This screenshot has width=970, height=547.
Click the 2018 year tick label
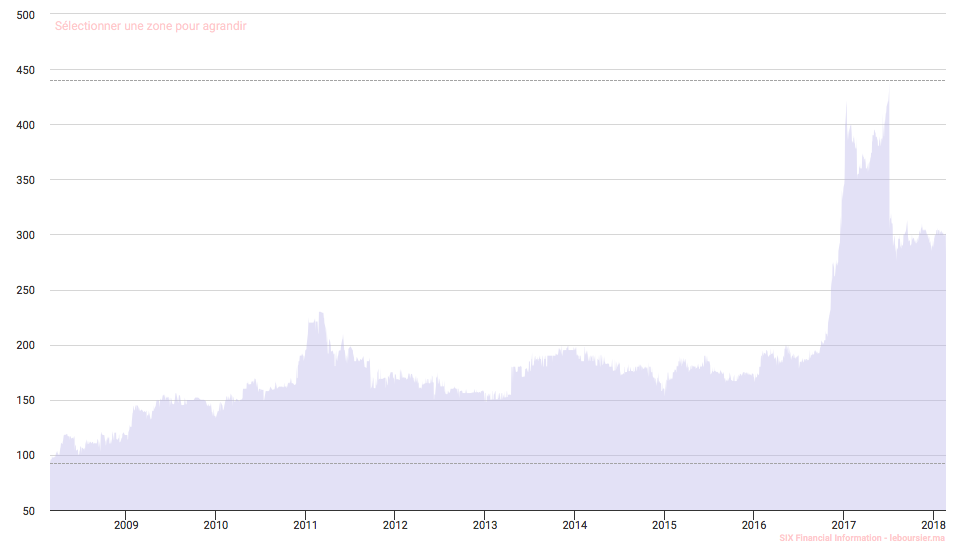[x=933, y=524]
